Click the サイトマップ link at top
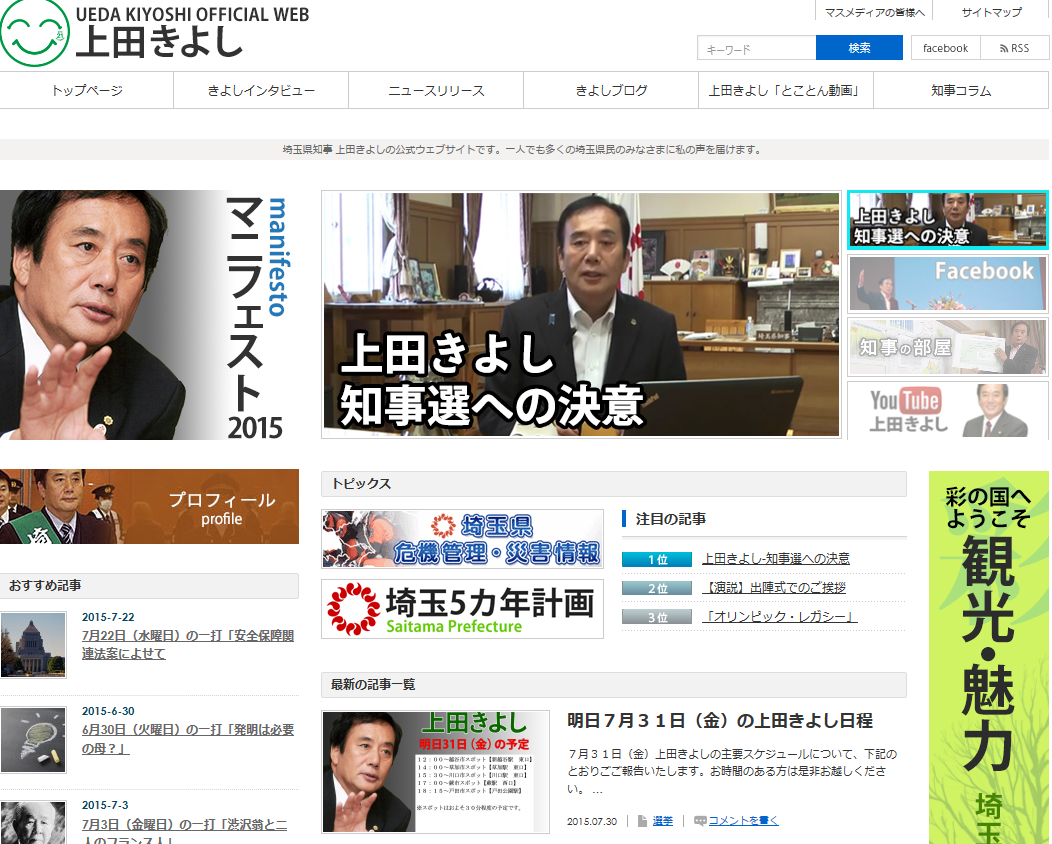 coord(991,12)
